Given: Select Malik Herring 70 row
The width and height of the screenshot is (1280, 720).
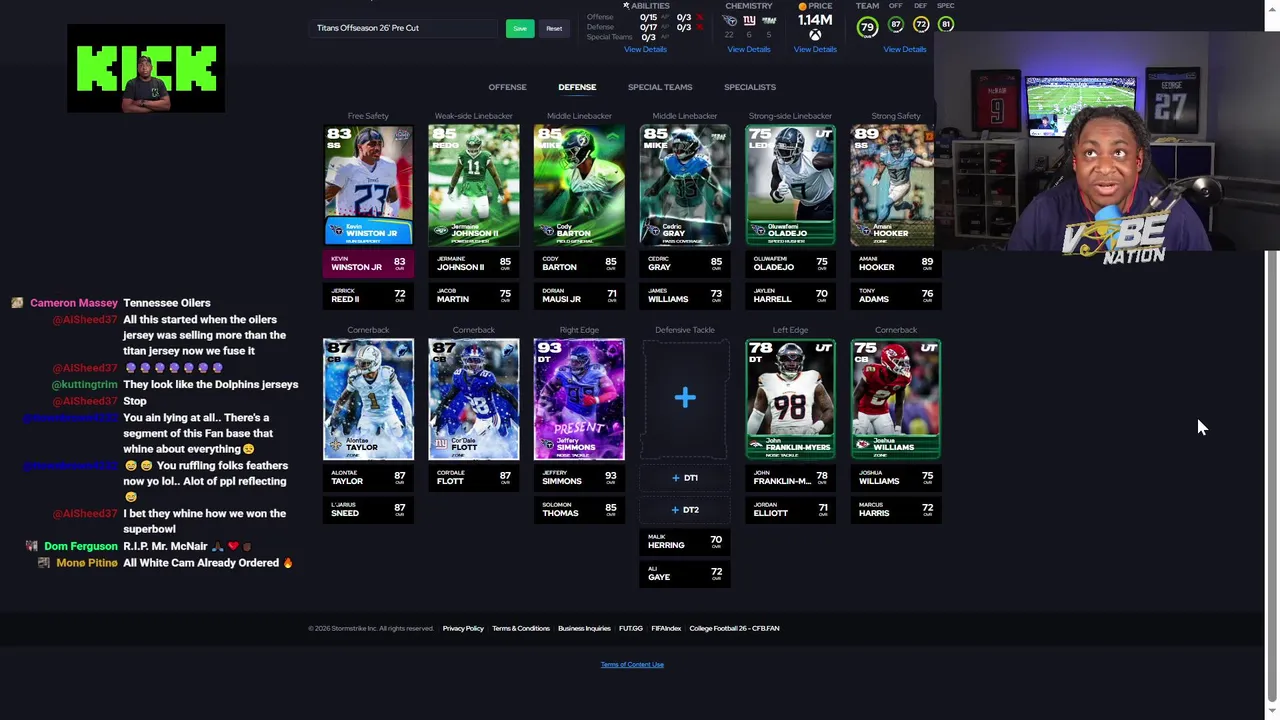Looking at the screenshot, I should click(684, 541).
